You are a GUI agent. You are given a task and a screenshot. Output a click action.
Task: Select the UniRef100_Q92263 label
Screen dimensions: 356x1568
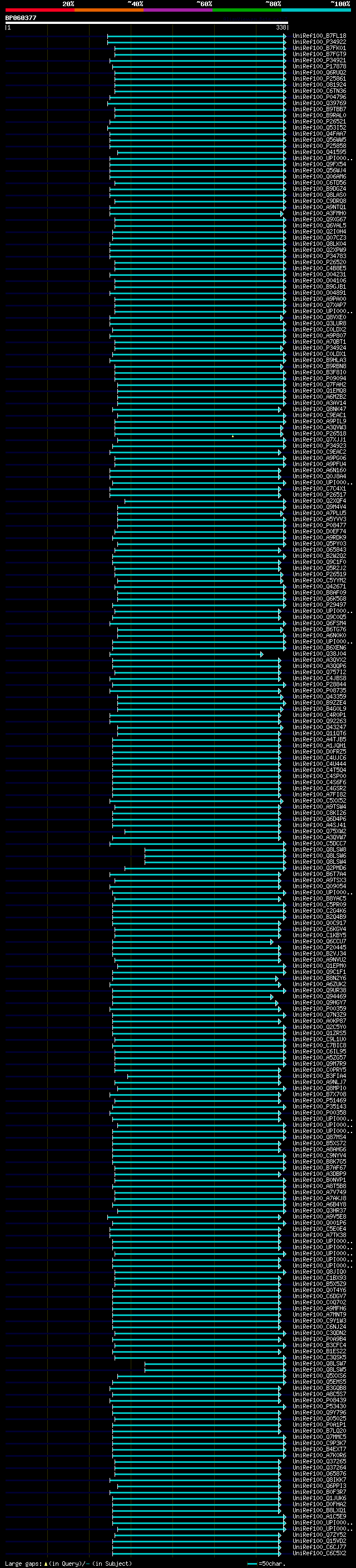coord(319,721)
